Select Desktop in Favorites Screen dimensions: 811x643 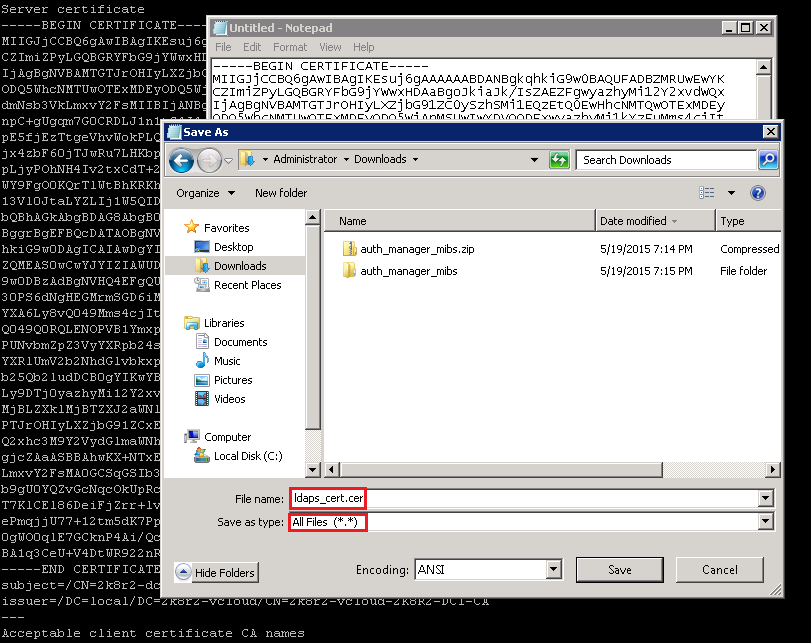(233, 247)
